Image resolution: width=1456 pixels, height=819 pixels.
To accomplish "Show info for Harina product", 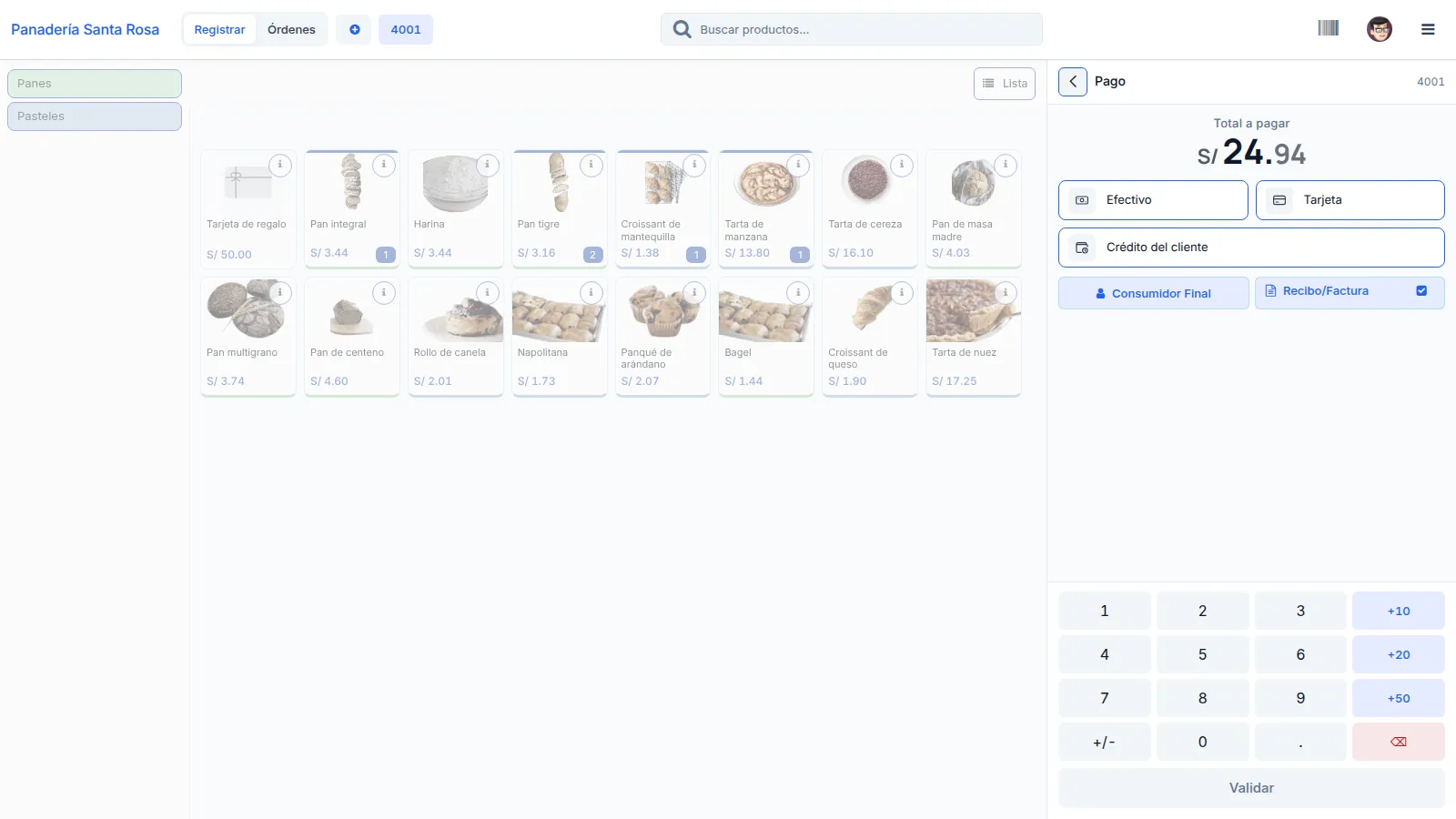I will 487,165.
